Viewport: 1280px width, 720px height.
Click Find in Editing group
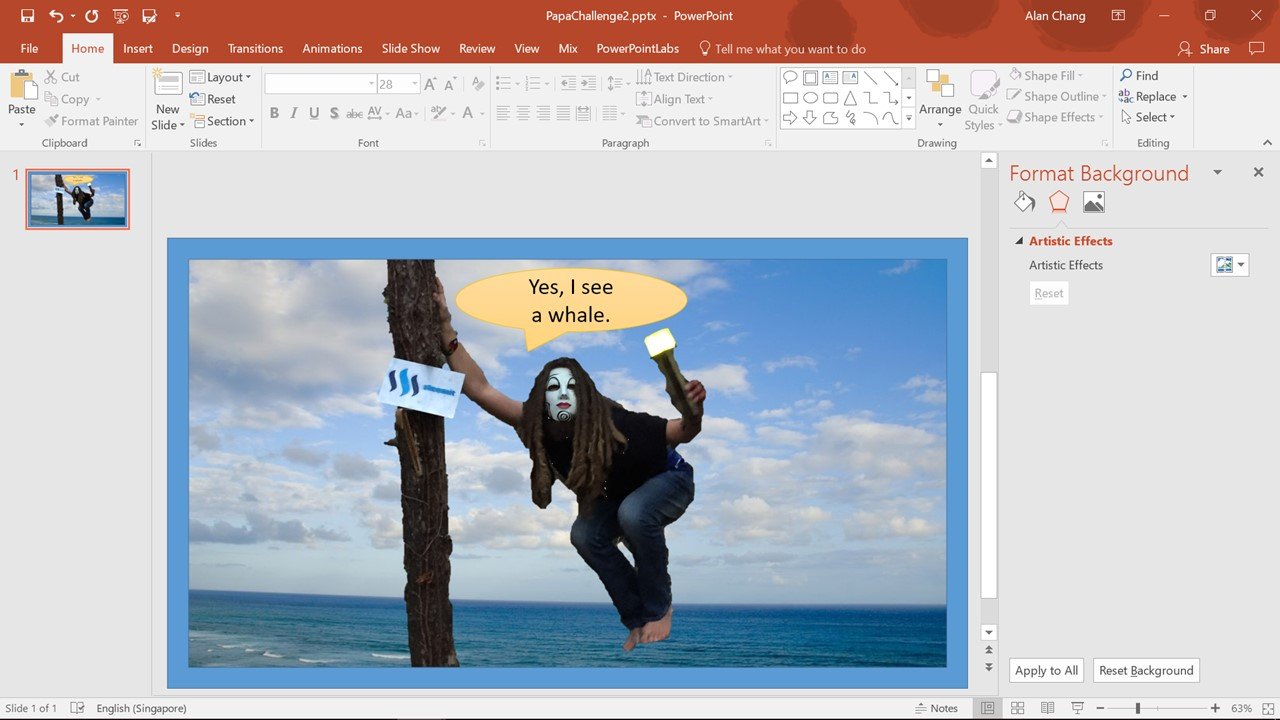pos(1139,75)
